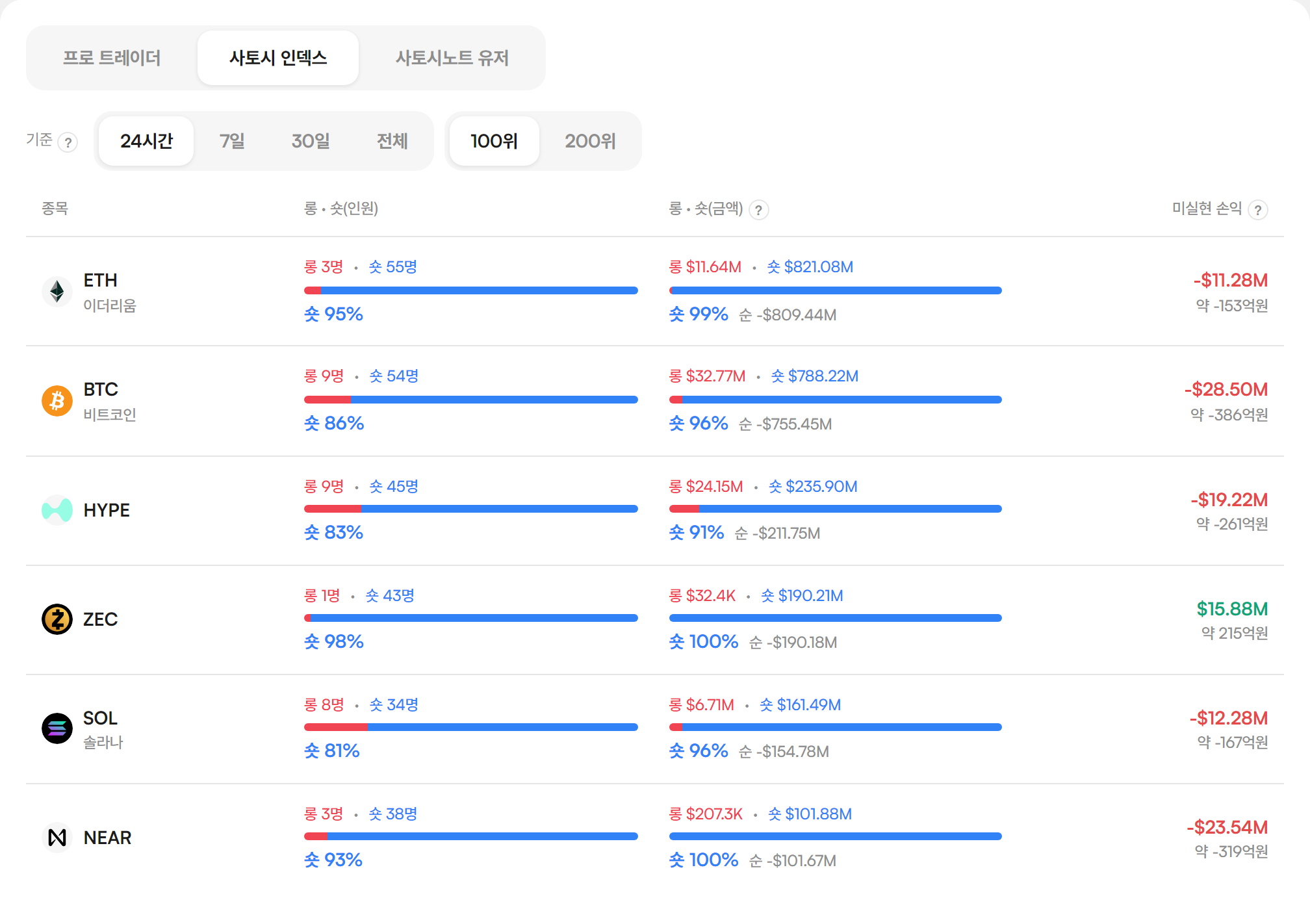Click the 종목 column header

coord(55,208)
